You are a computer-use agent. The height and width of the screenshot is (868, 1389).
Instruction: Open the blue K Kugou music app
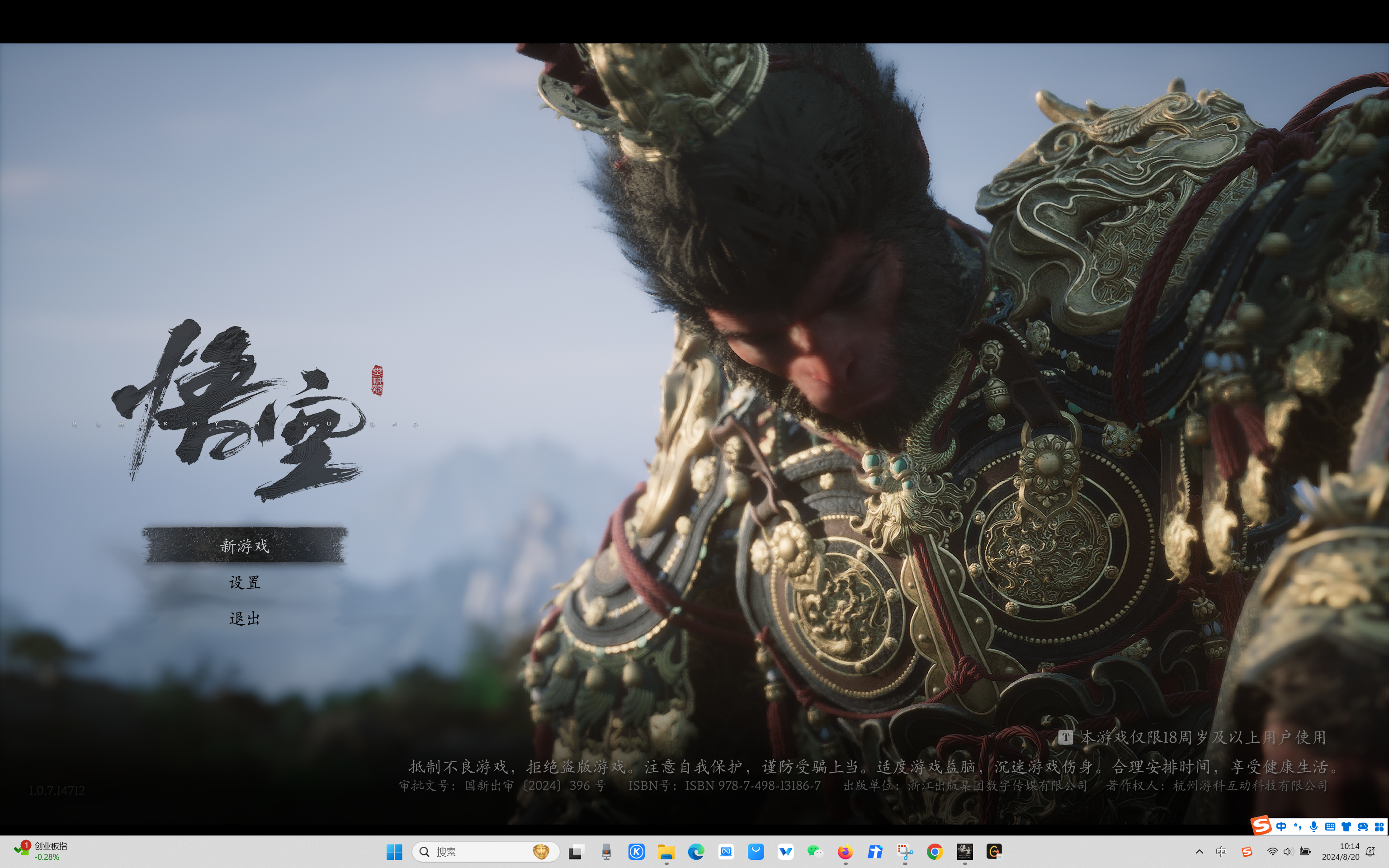pyautogui.click(x=636, y=852)
